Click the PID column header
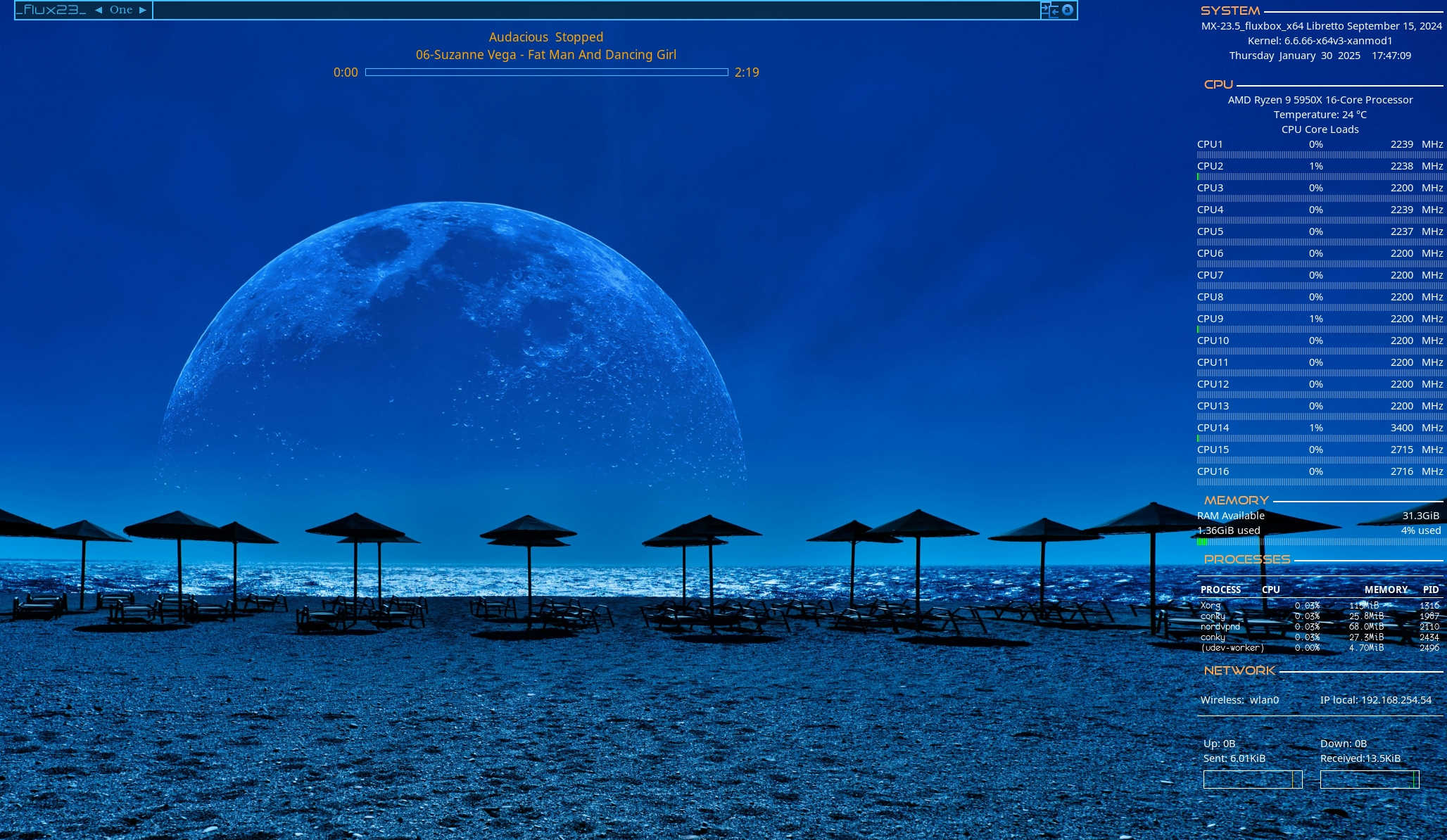 coord(1430,590)
